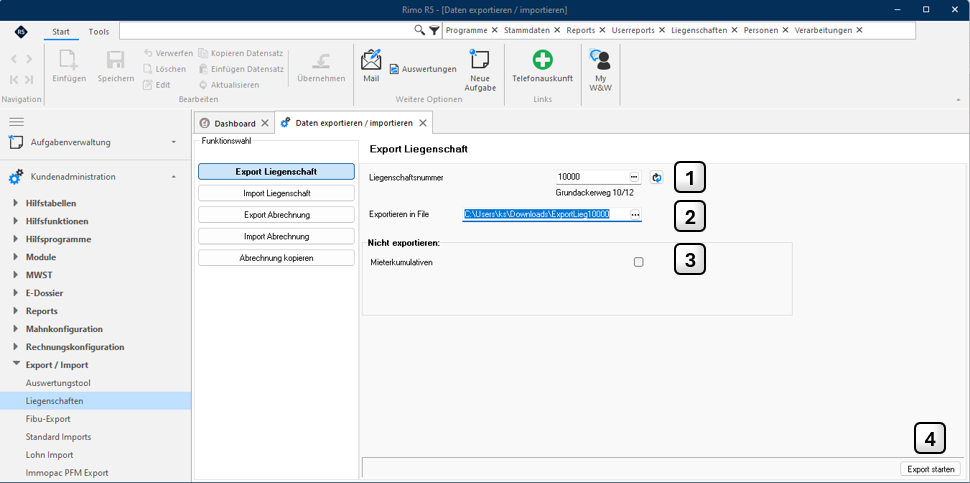Viewport: 970px width, 483px height.
Task: Click the filter funnel icon
Action: 434,30
